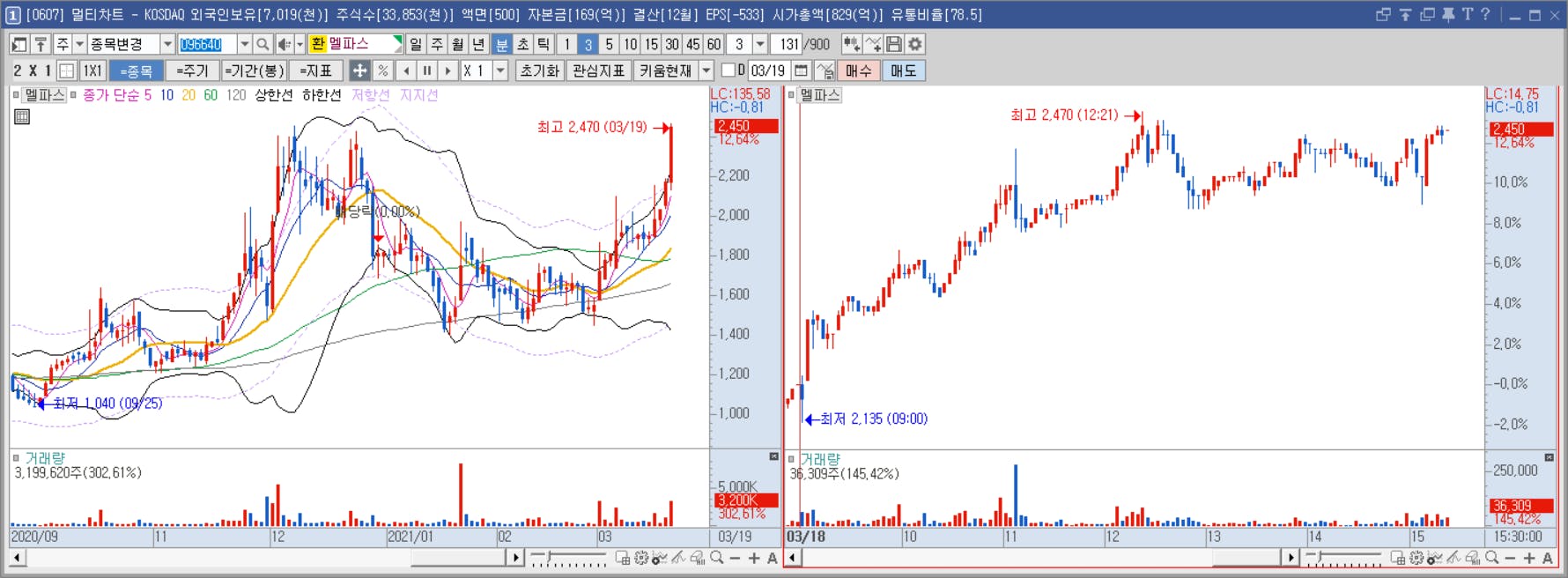
Task: Expand the 키움현재 dropdown arrow
Action: (706, 70)
